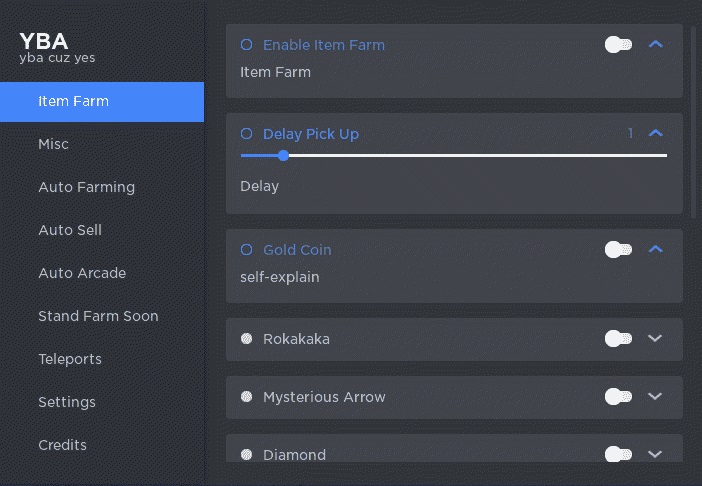Click the circle icon beside Delay Pick Up
Screen dimensions: 702x486
247,134
